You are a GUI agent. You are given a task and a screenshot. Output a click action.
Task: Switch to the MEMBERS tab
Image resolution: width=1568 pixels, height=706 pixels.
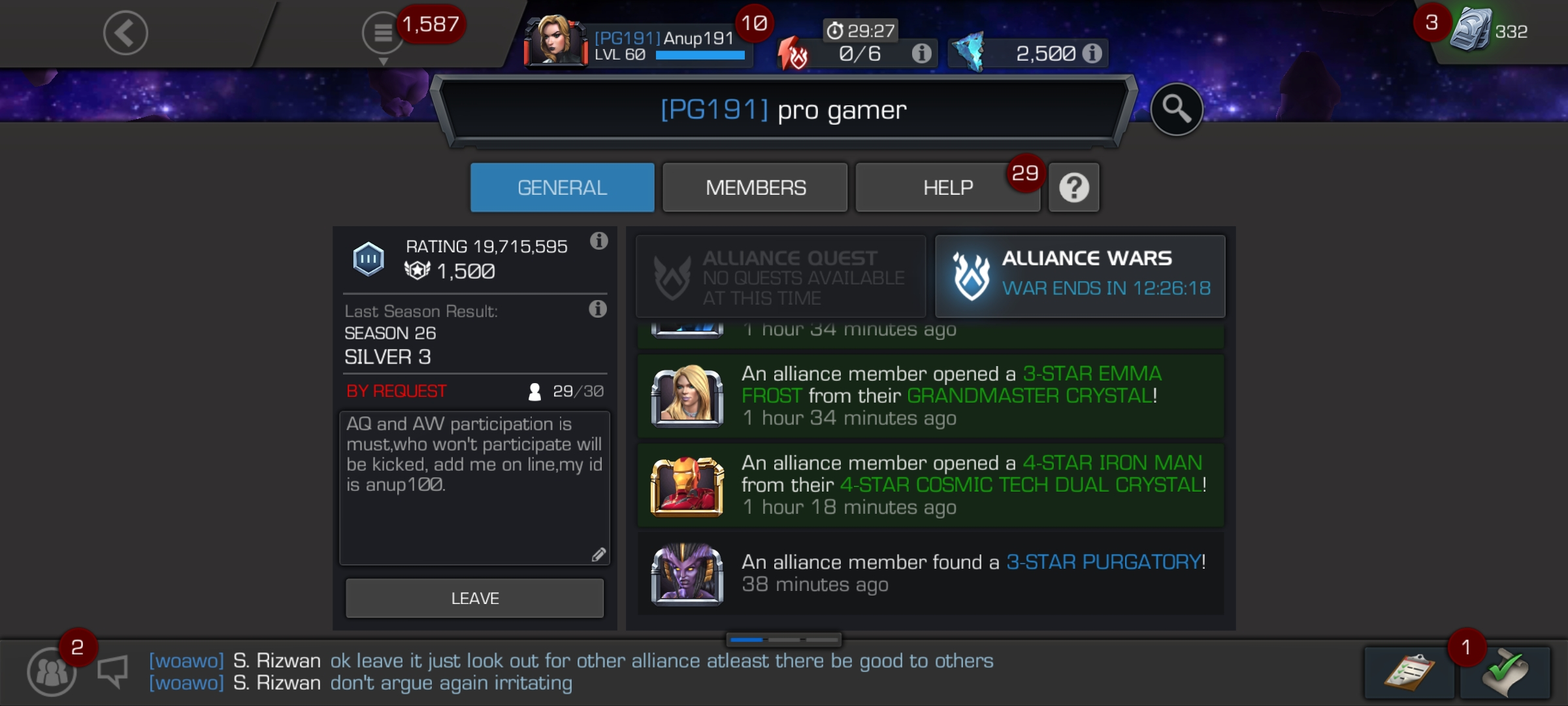(x=755, y=188)
